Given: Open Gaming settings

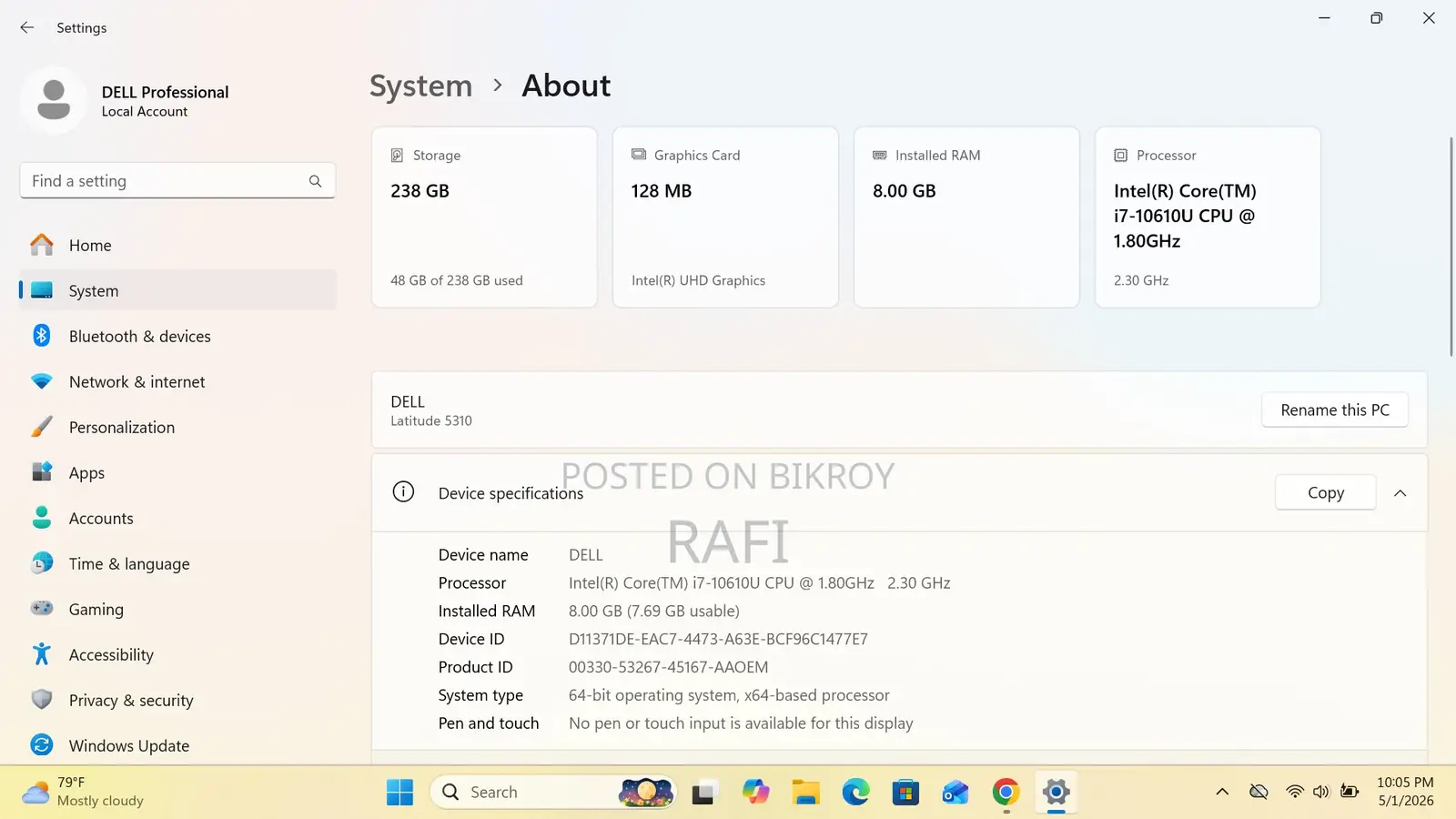Looking at the screenshot, I should [177, 609].
